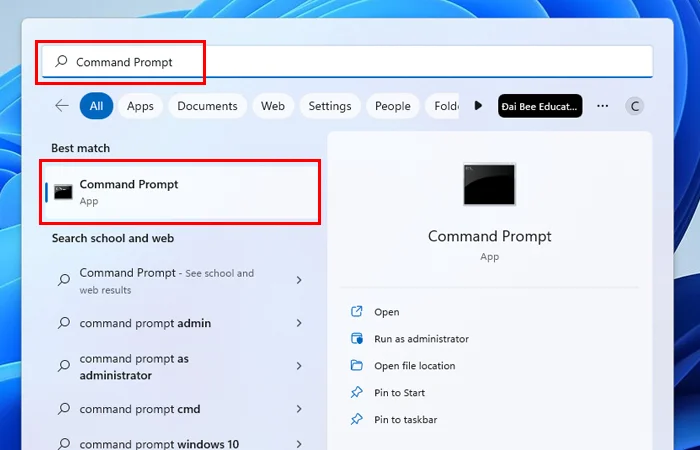
Task: Click the Pin to taskbar pin icon
Action: tap(357, 419)
